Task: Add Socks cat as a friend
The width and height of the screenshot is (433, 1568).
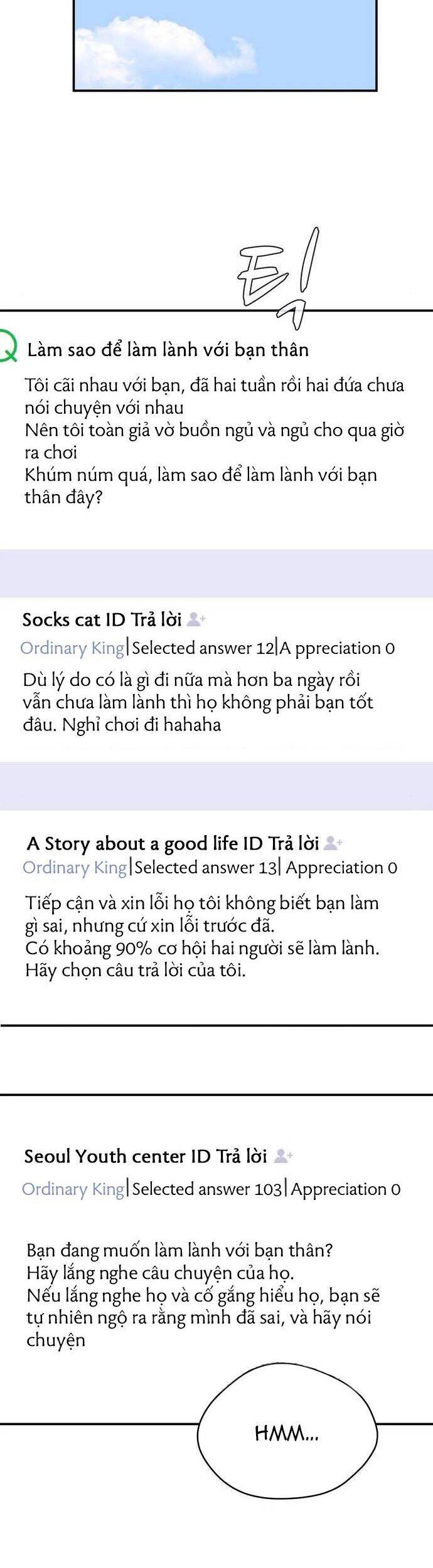Action: click(x=196, y=620)
